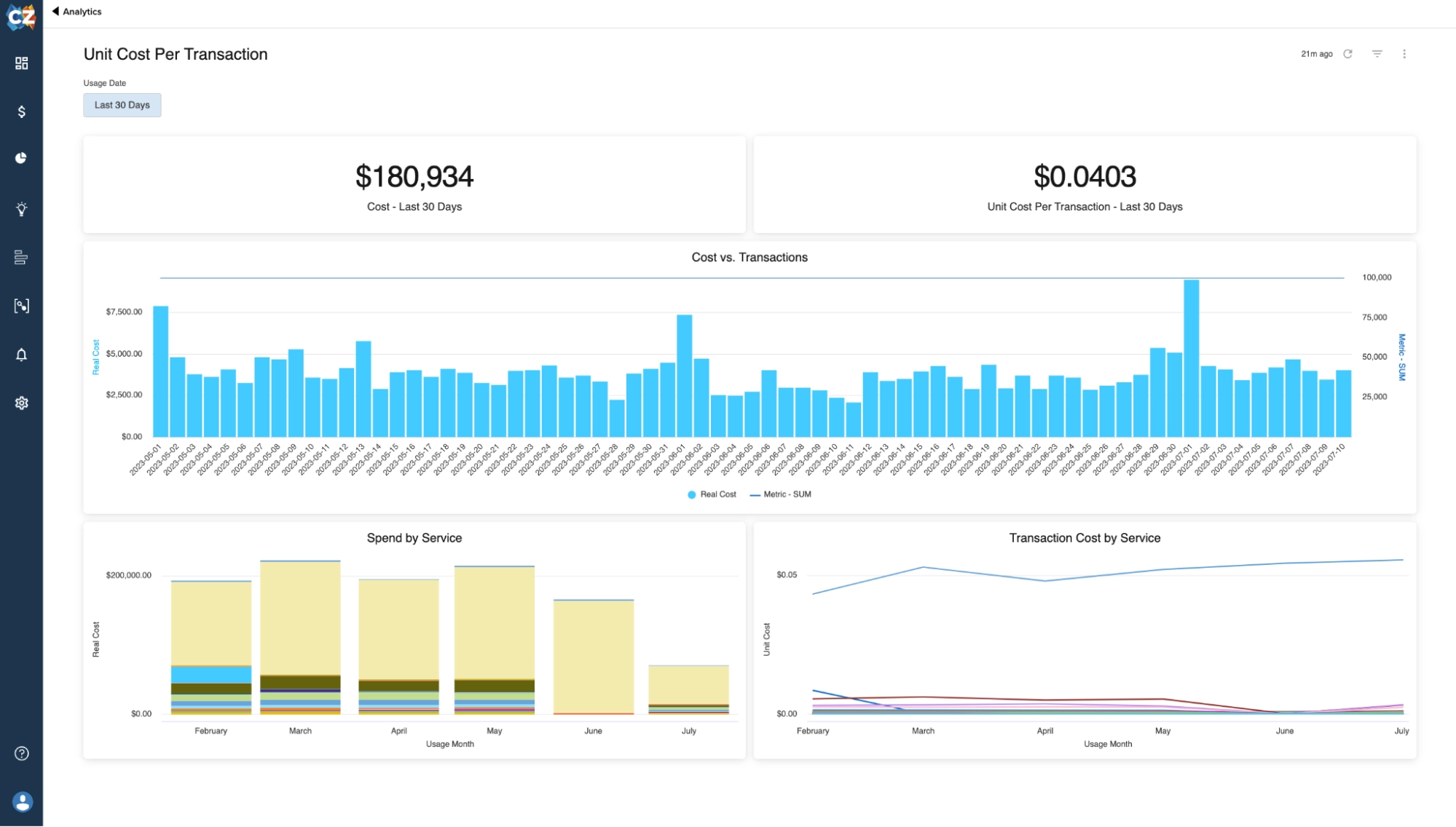Open the three-dot overflow menu
This screenshot has height=827, width=1456.
click(1404, 53)
